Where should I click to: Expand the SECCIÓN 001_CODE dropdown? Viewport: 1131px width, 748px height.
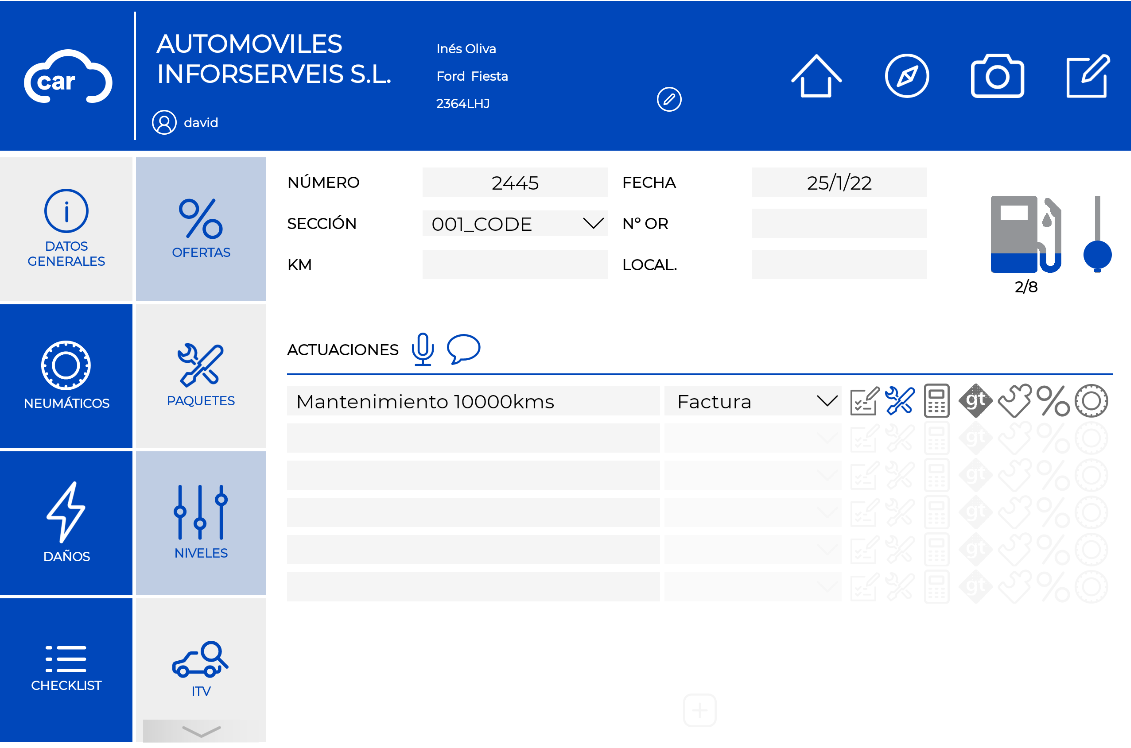515,224
